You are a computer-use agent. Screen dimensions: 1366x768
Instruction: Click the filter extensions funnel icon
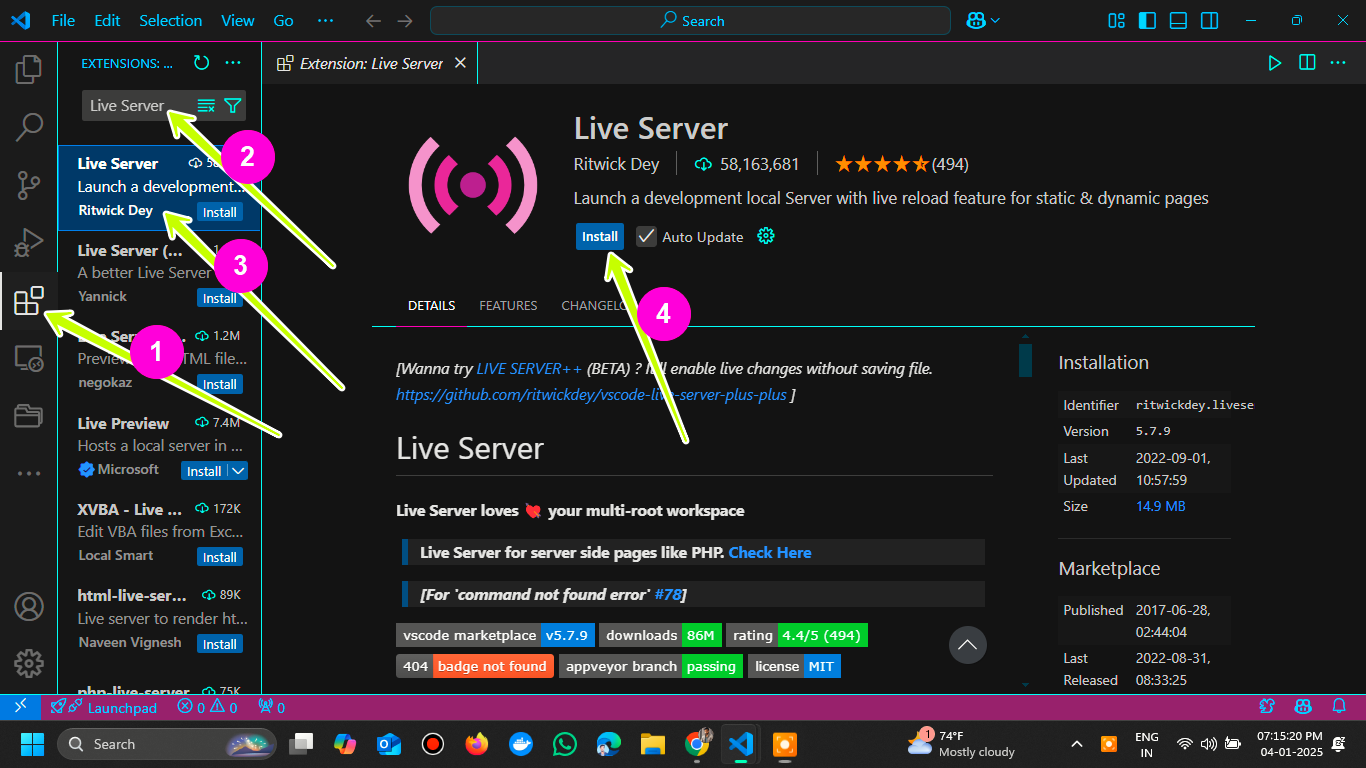233,106
